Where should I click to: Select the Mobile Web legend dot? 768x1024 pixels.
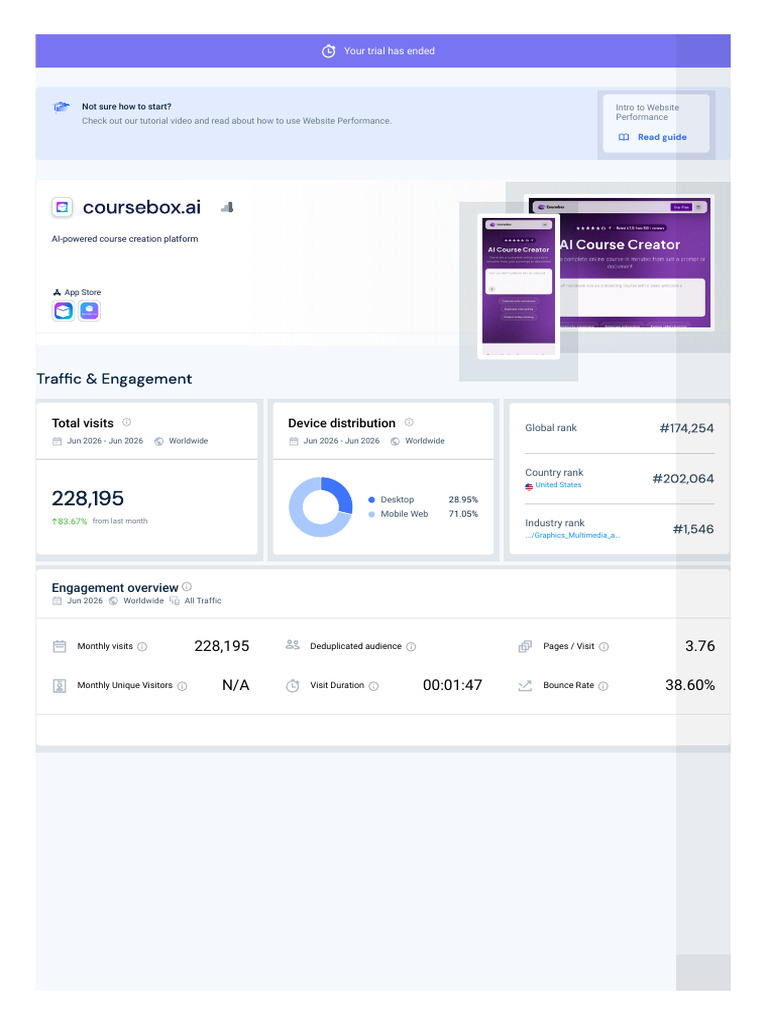372,514
